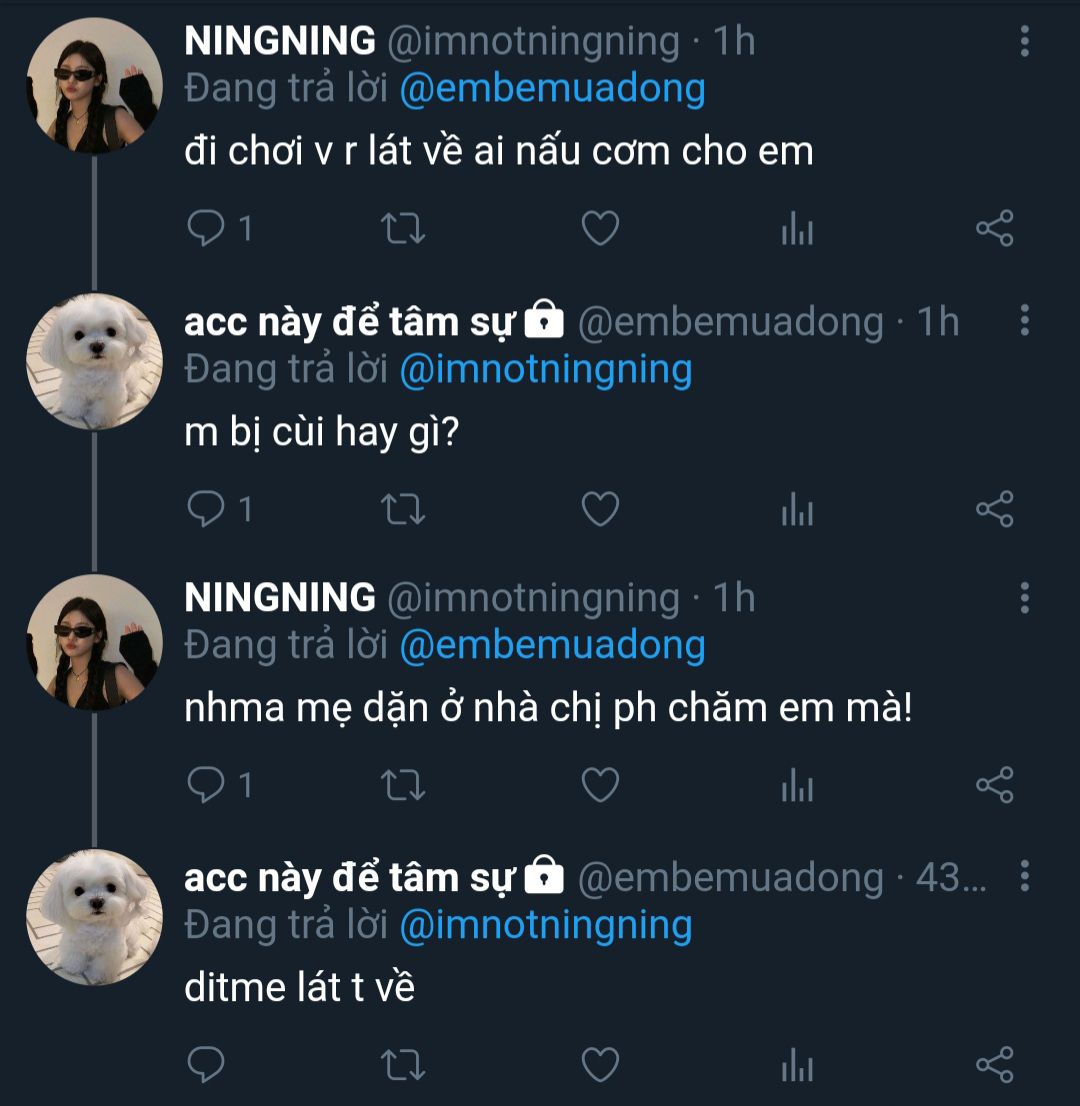Screen dimensions: 1080x1106
Task: Open @imnotningning mention in last tweet
Action: point(545,925)
